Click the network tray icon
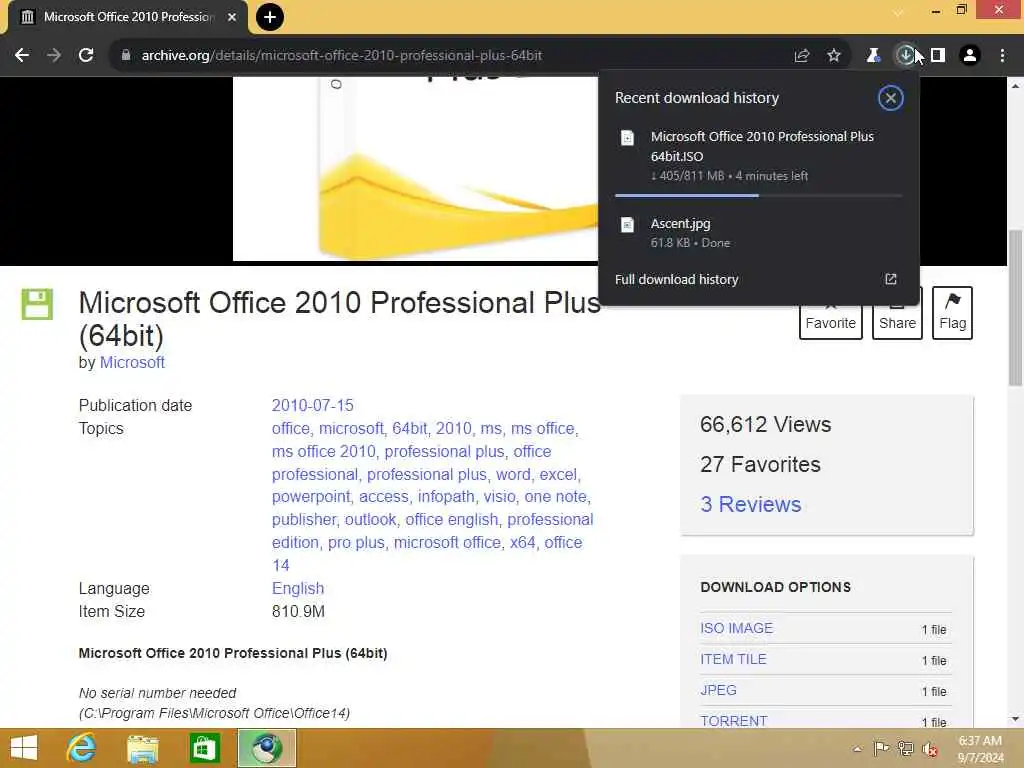Image resolution: width=1024 pixels, height=768 pixels. pyautogui.click(x=905, y=749)
